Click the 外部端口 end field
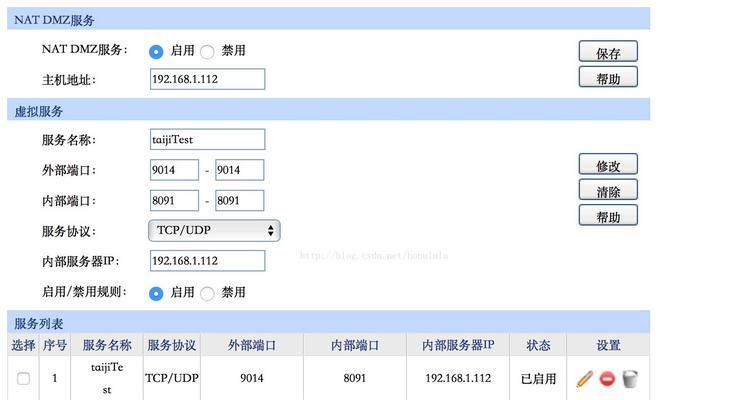This screenshot has height=400, width=738. [x=240, y=170]
